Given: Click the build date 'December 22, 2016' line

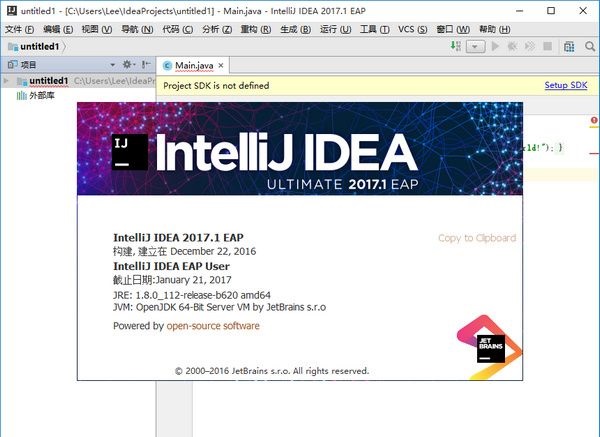Looking at the screenshot, I should pyautogui.click(x=184, y=251).
